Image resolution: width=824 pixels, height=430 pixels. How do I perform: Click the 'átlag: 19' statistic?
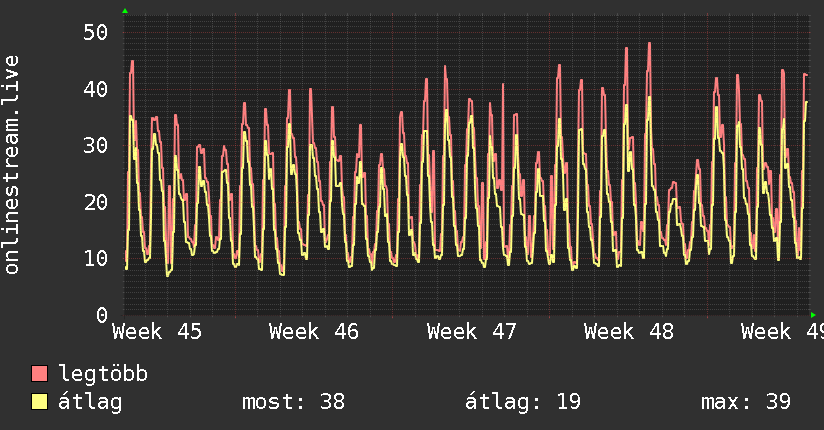pyautogui.click(x=523, y=402)
